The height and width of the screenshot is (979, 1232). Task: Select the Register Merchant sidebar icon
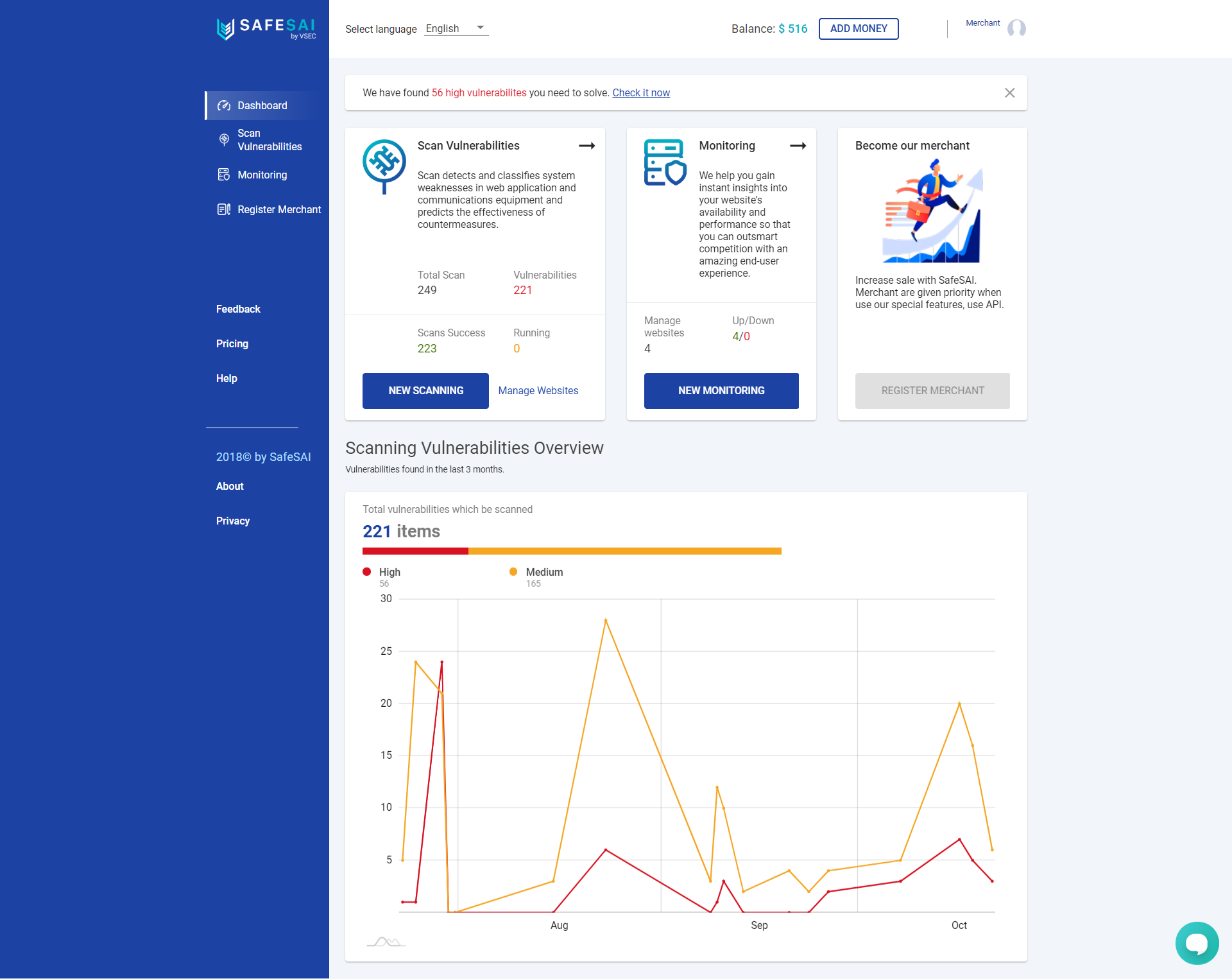224,209
